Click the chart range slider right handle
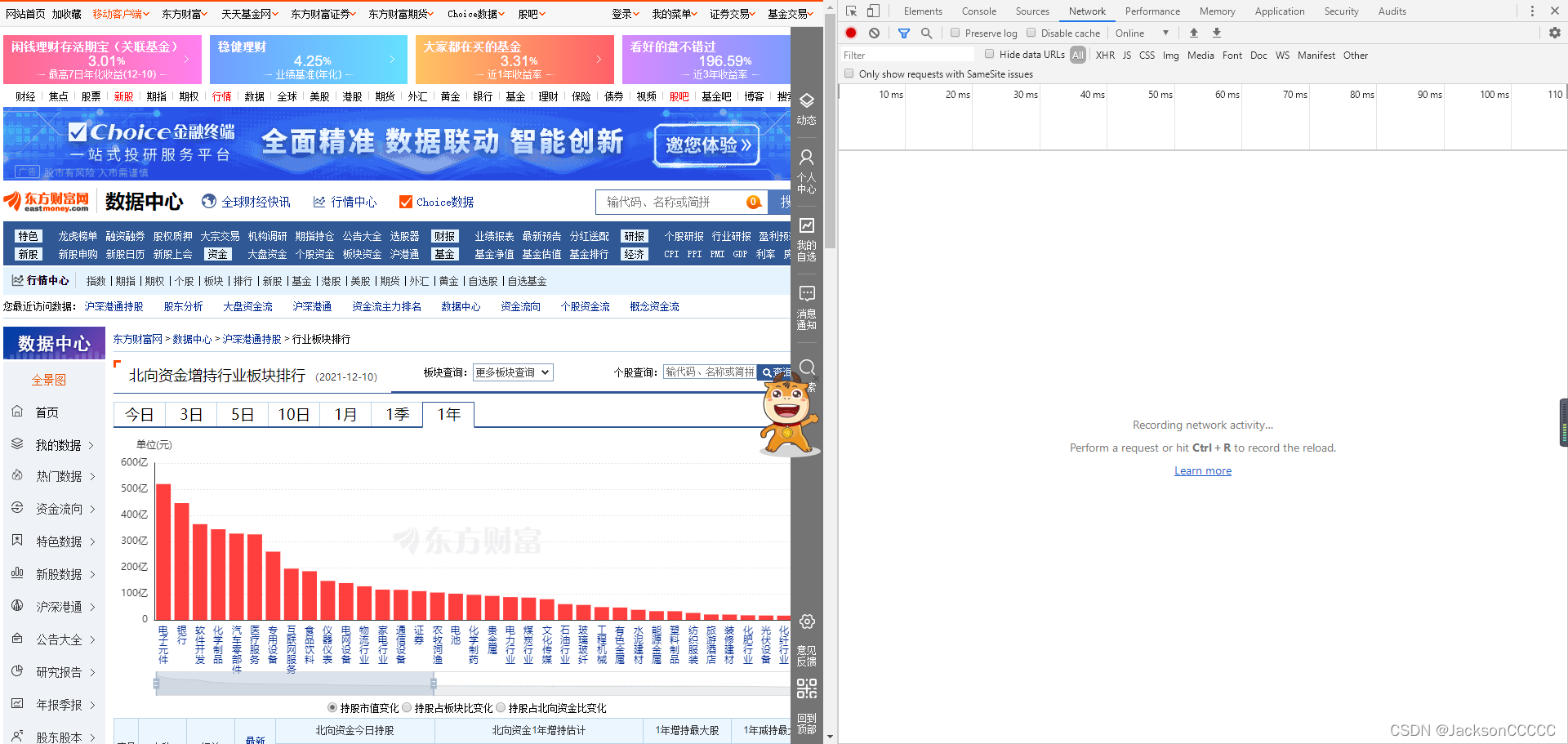The width and height of the screenshot is (1568, 744). pyautogui.click(x=433, y=684)
